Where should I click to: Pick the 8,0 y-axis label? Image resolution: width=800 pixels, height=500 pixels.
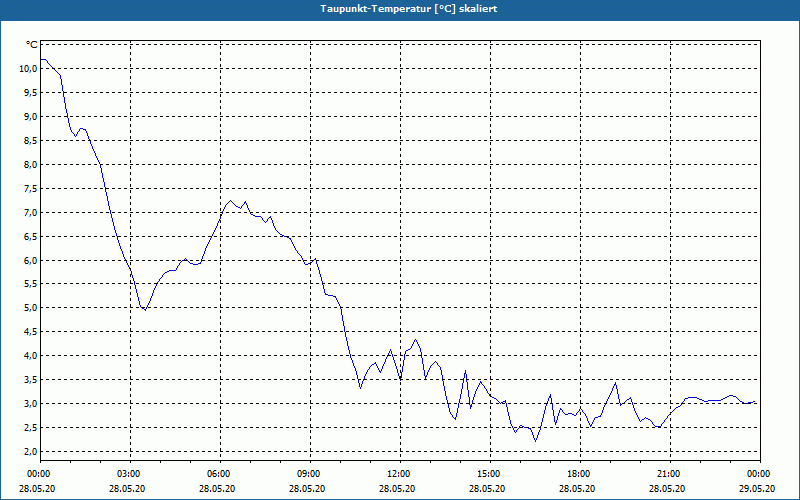pyautogui.click(x=30, y=165)
